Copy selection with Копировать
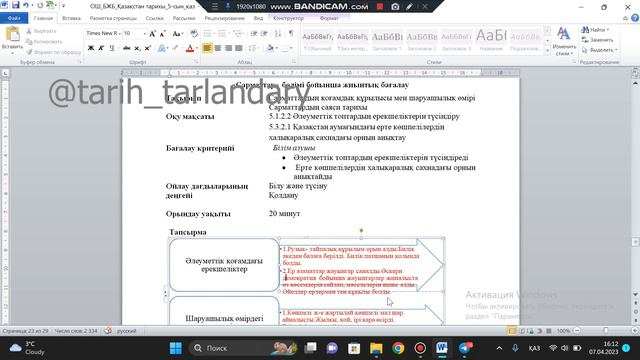640x360 pixels. [44, 42]
